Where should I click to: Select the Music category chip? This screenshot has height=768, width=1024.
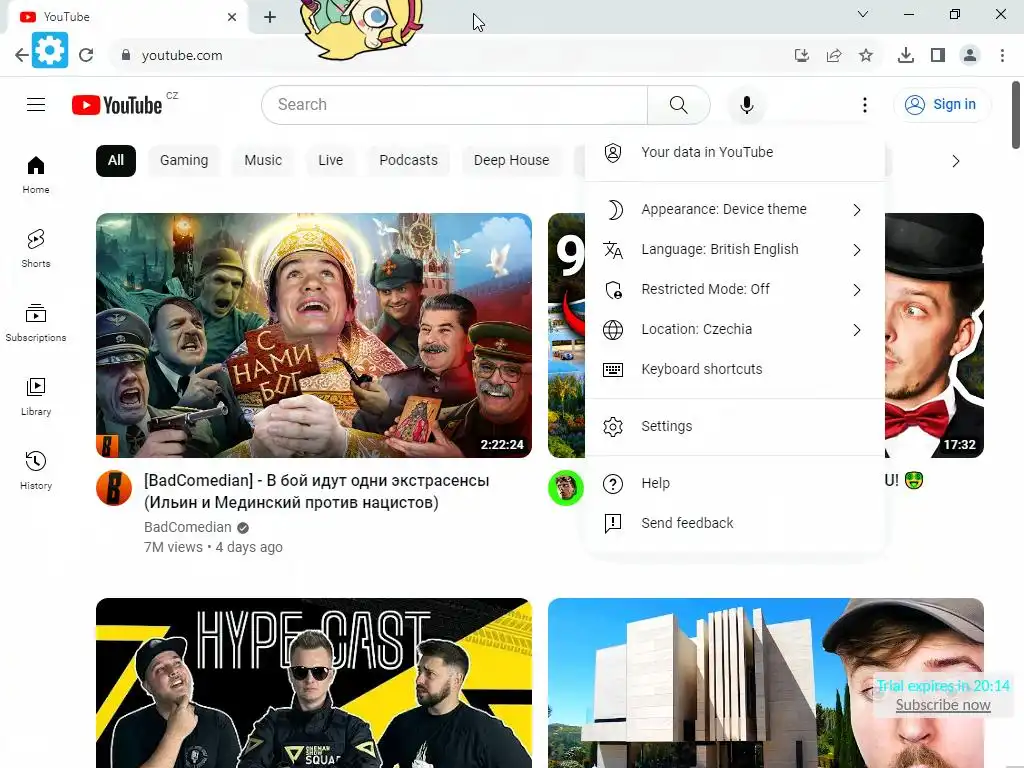(263, 161)
